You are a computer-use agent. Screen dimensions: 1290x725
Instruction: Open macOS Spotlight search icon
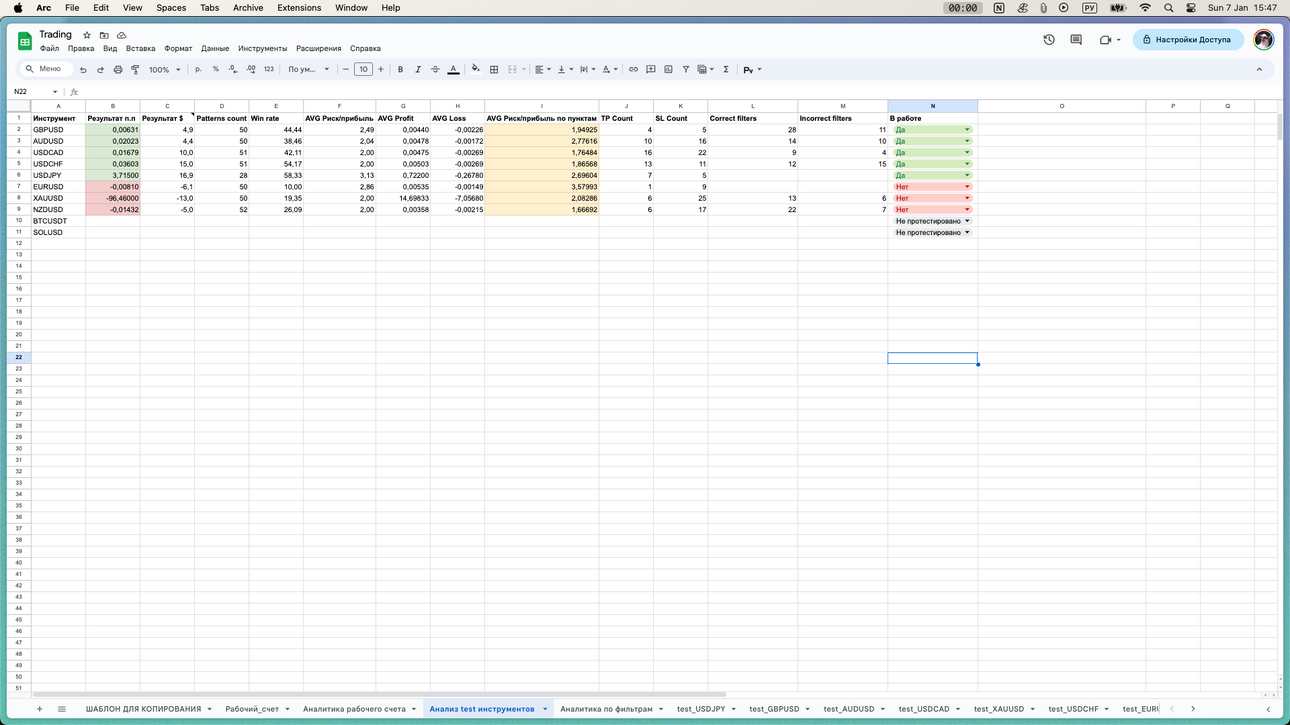(1168, 8)
